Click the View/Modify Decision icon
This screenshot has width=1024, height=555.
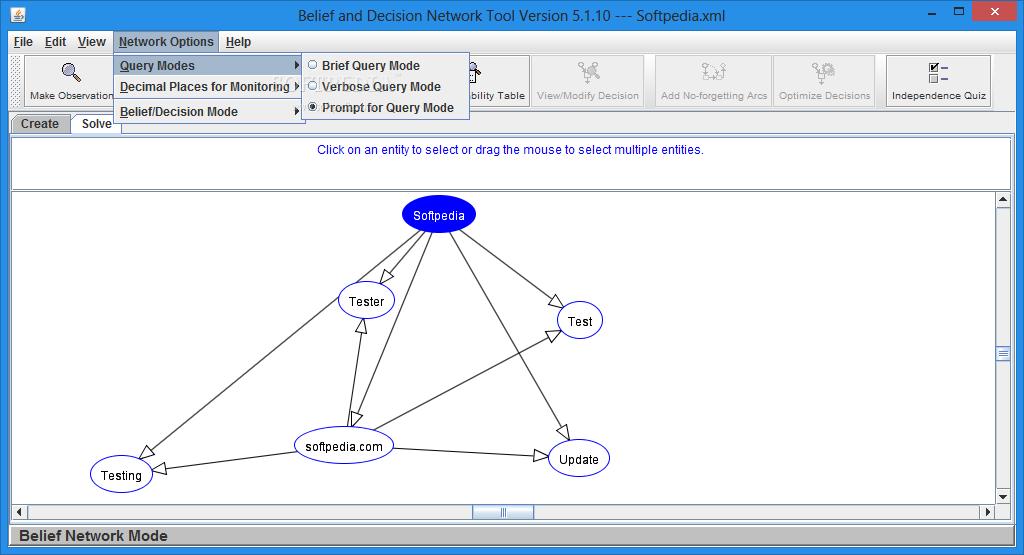coord(588,72)
